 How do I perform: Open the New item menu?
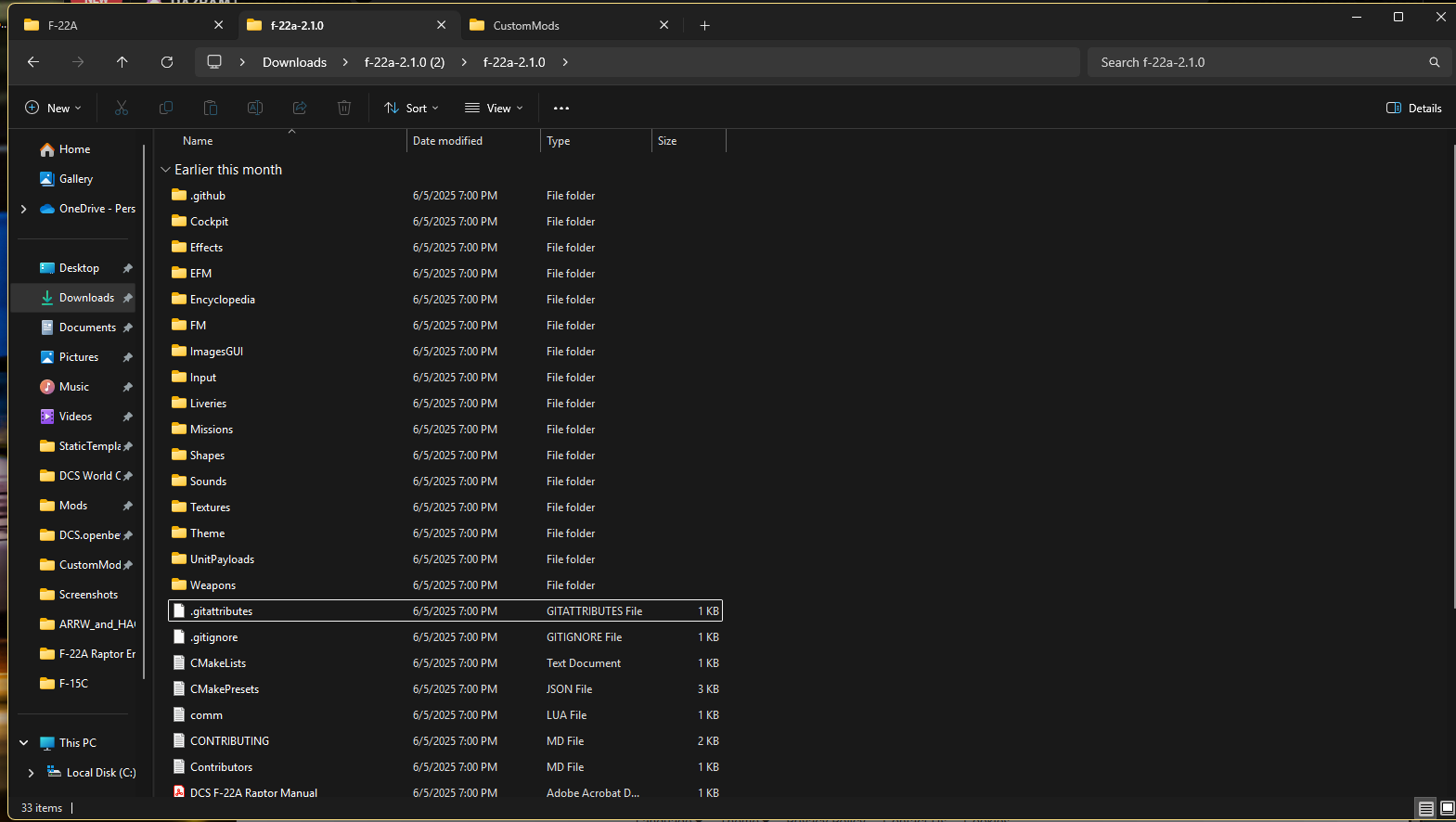click(53, 108)
